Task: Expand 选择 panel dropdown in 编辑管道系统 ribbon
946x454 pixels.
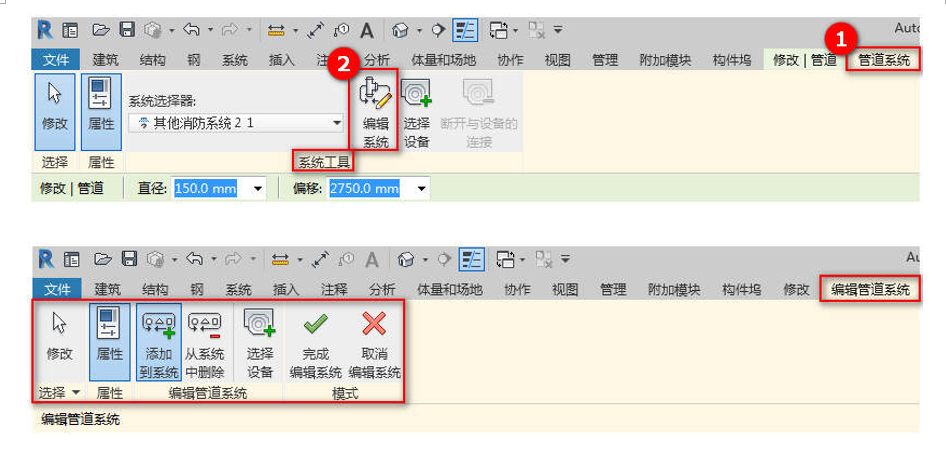Action: click(x=76, y=393)
